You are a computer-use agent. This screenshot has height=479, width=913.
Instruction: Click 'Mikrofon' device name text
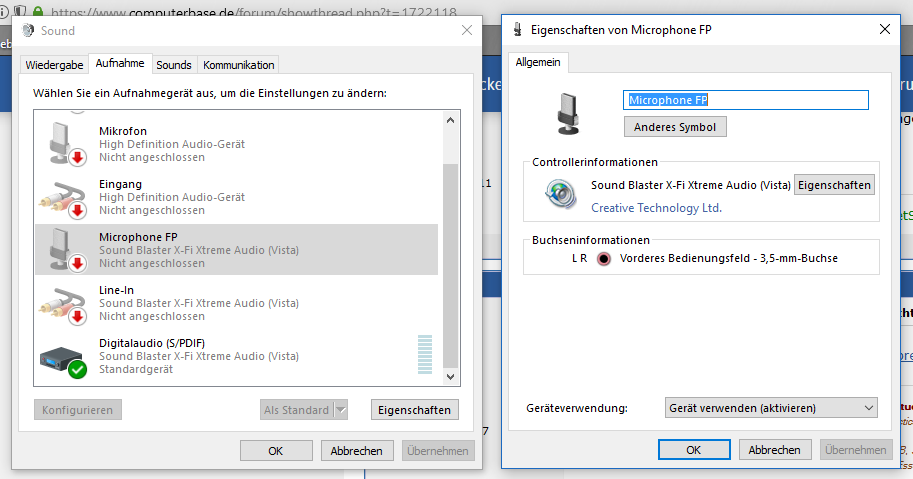coord(123,131)
